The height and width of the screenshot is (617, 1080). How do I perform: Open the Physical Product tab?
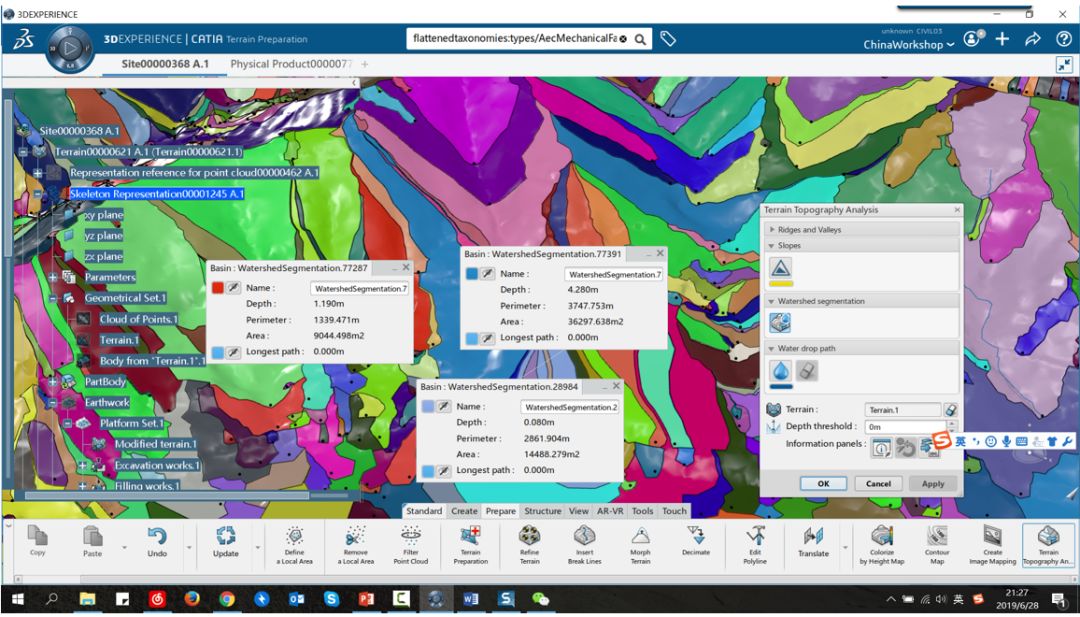(291, 64)
